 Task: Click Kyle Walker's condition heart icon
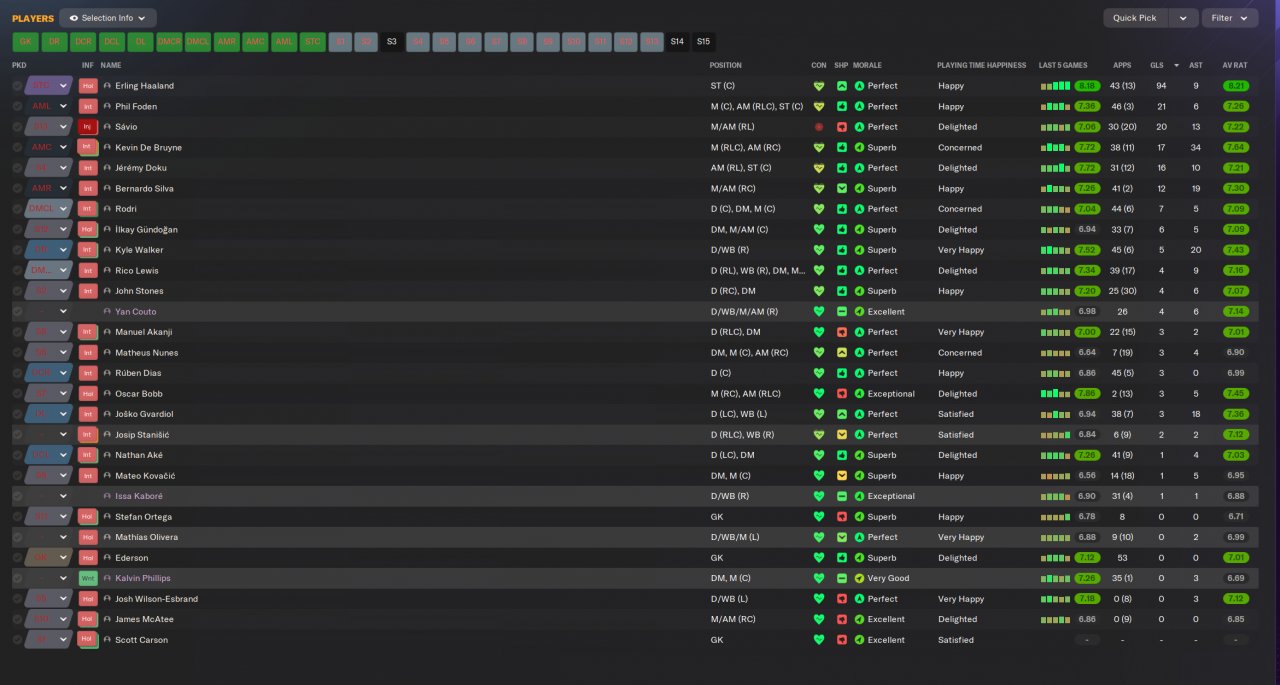(x=819, y=250)
